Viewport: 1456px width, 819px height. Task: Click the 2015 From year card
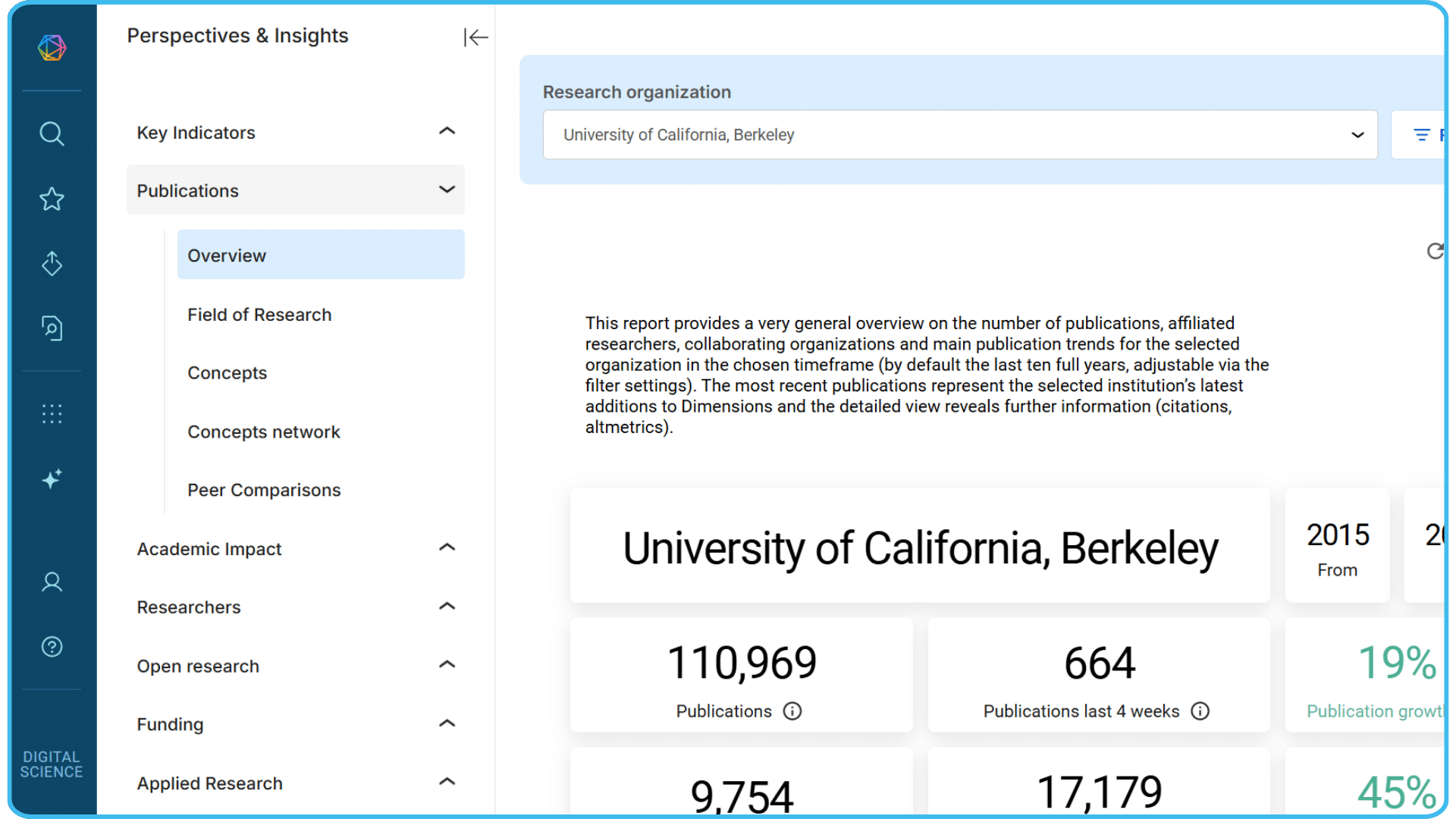click(x=1338, y=546)
